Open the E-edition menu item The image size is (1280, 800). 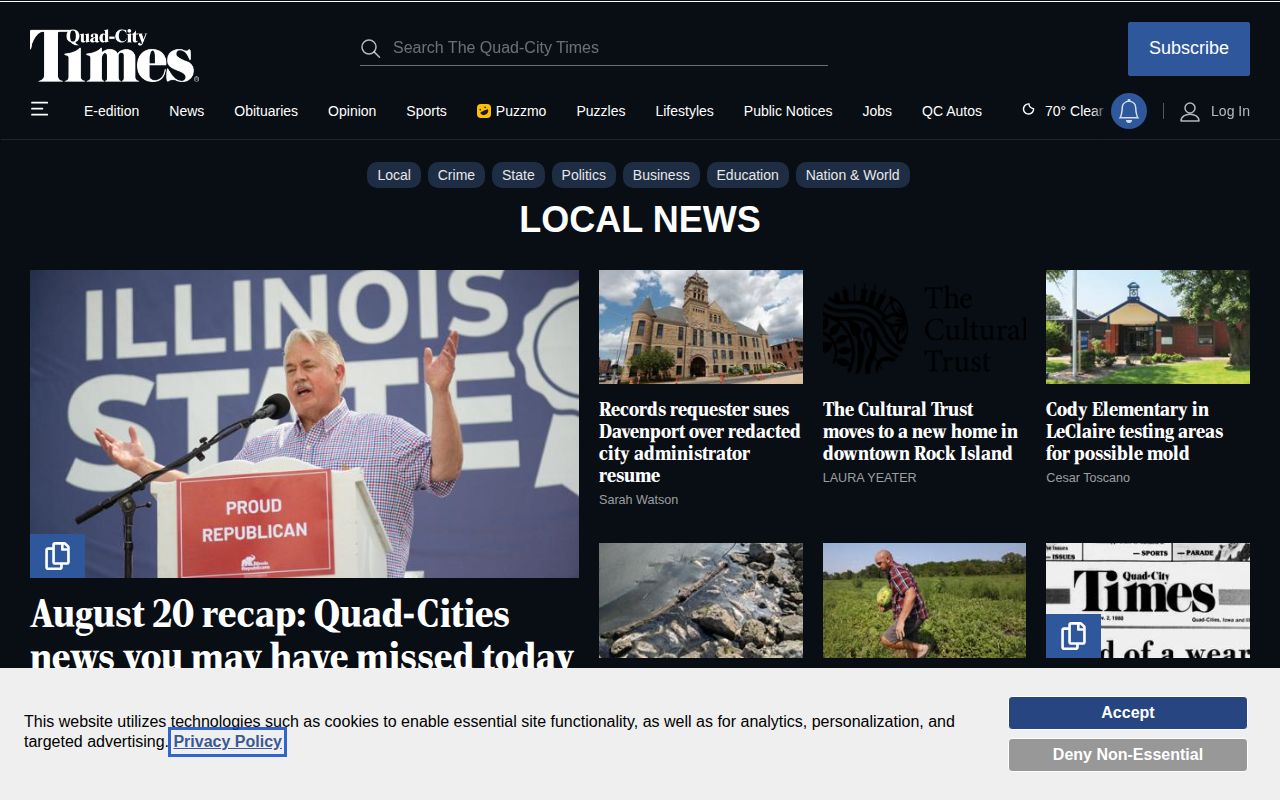[x=112, y=111]
